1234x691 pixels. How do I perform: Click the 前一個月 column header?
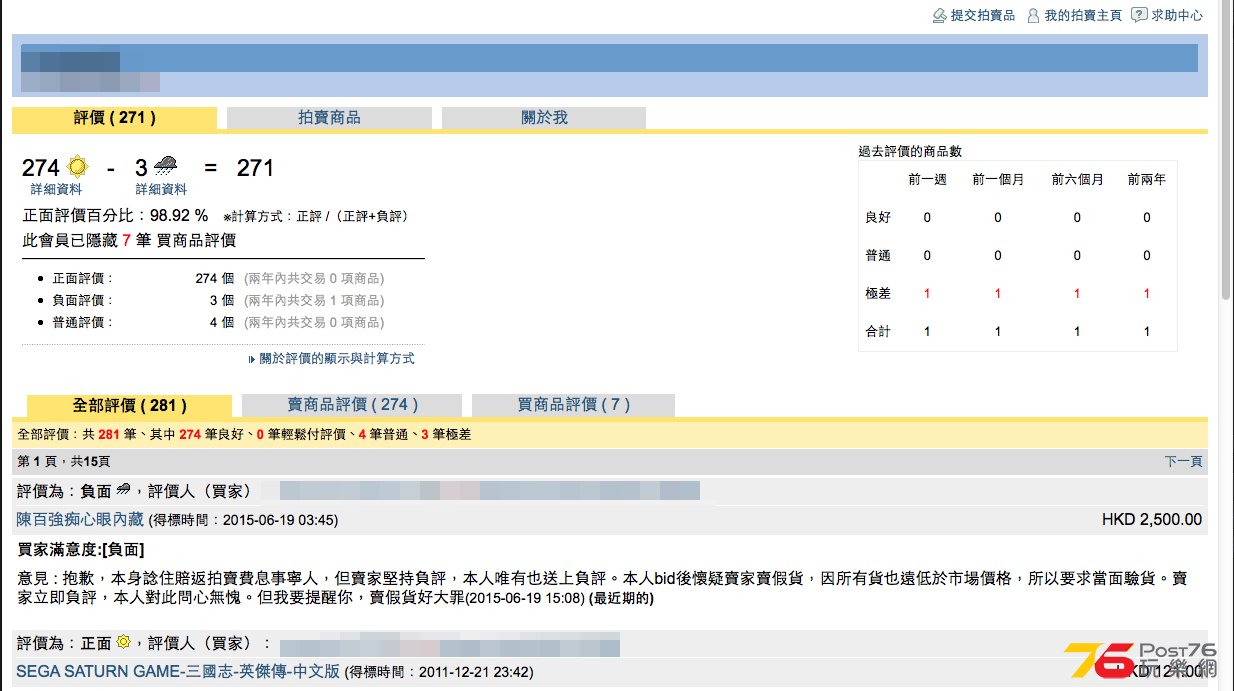pos(998,180)
